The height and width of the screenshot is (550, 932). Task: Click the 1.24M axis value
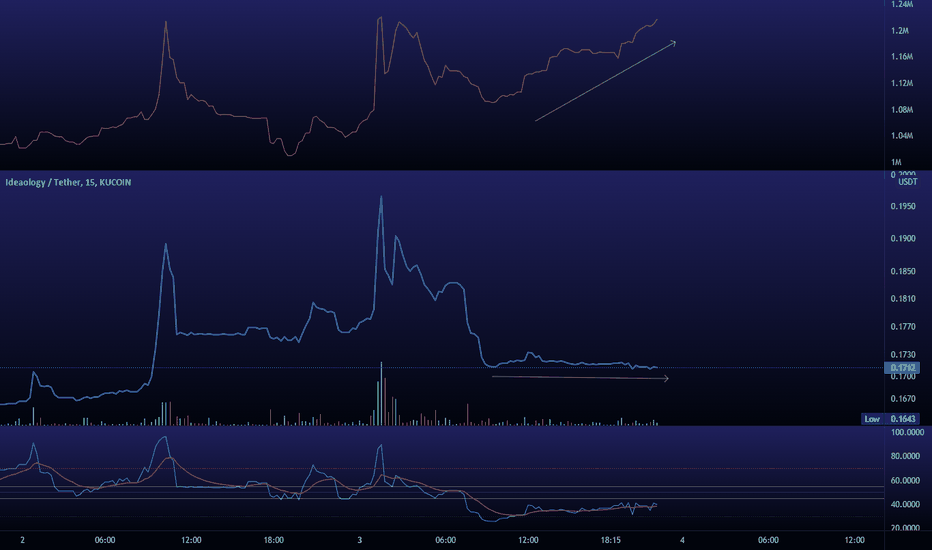[902, 4]
